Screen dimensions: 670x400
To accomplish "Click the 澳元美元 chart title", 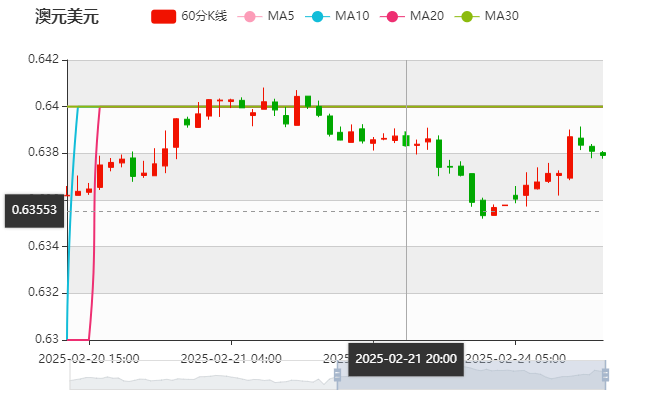I will pyautogui.click(x=67, y=17).
